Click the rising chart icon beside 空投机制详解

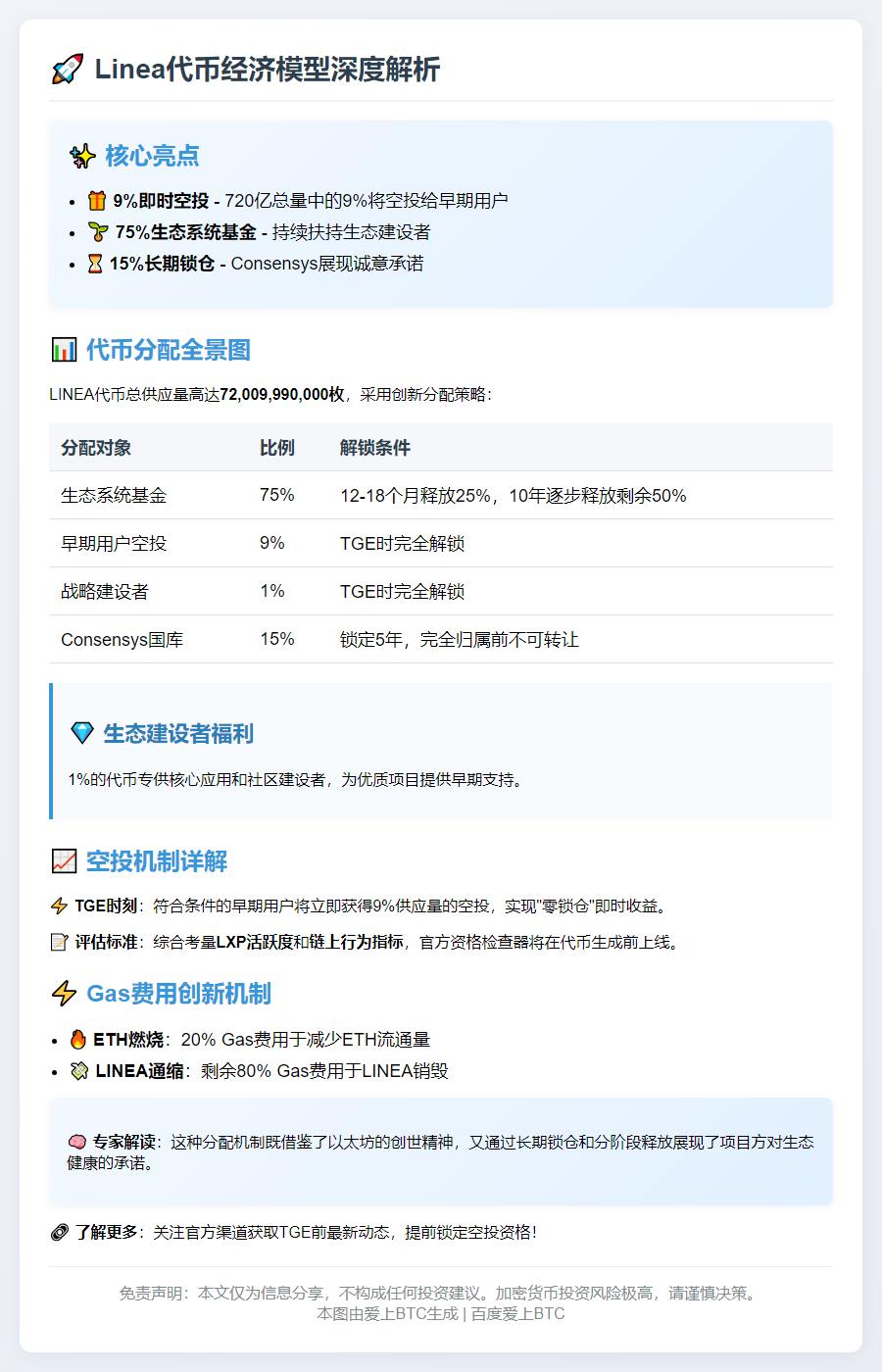[62, 861]
